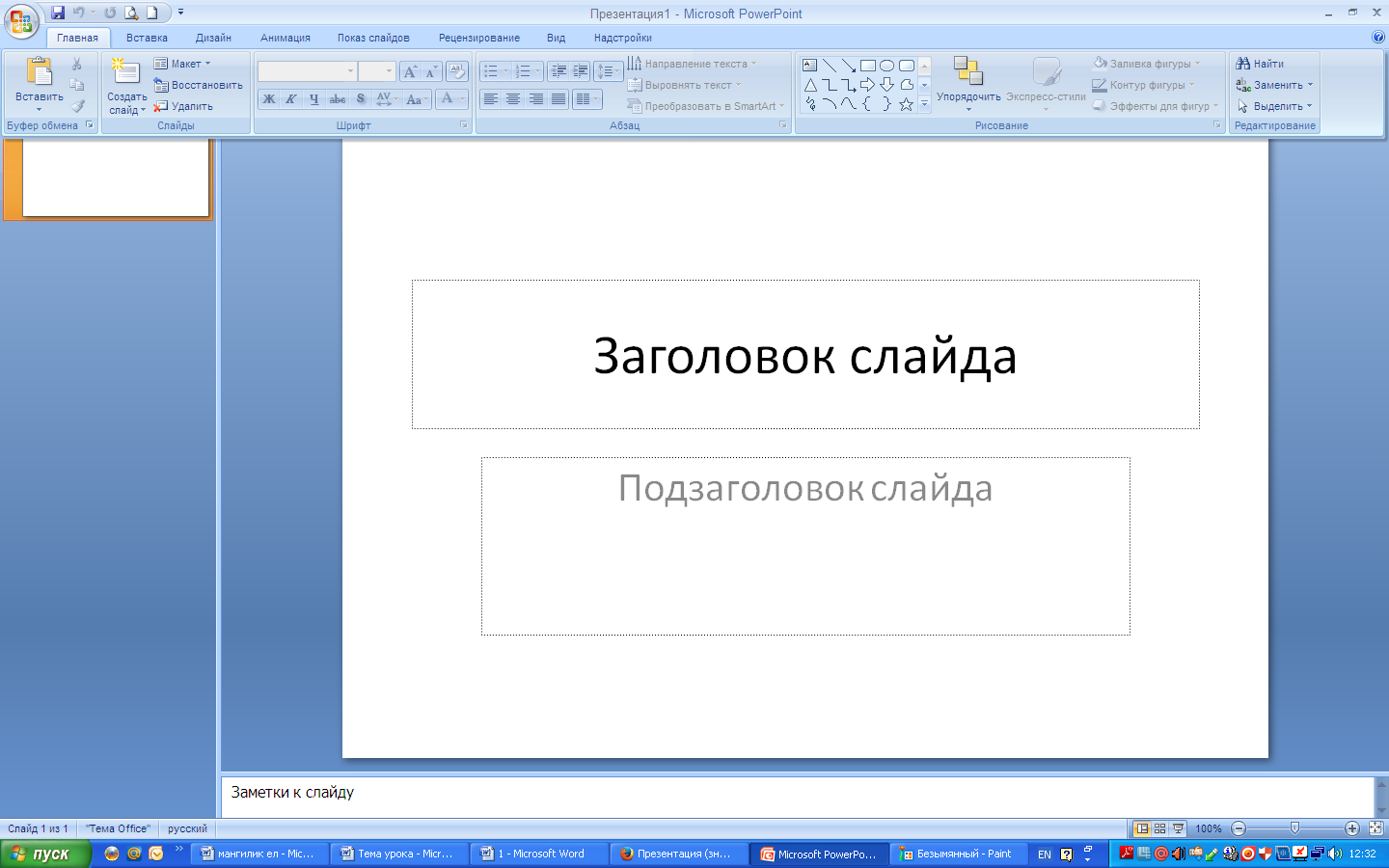
Task: Open the Вставка tab
Action: click(x=147, y=38)
